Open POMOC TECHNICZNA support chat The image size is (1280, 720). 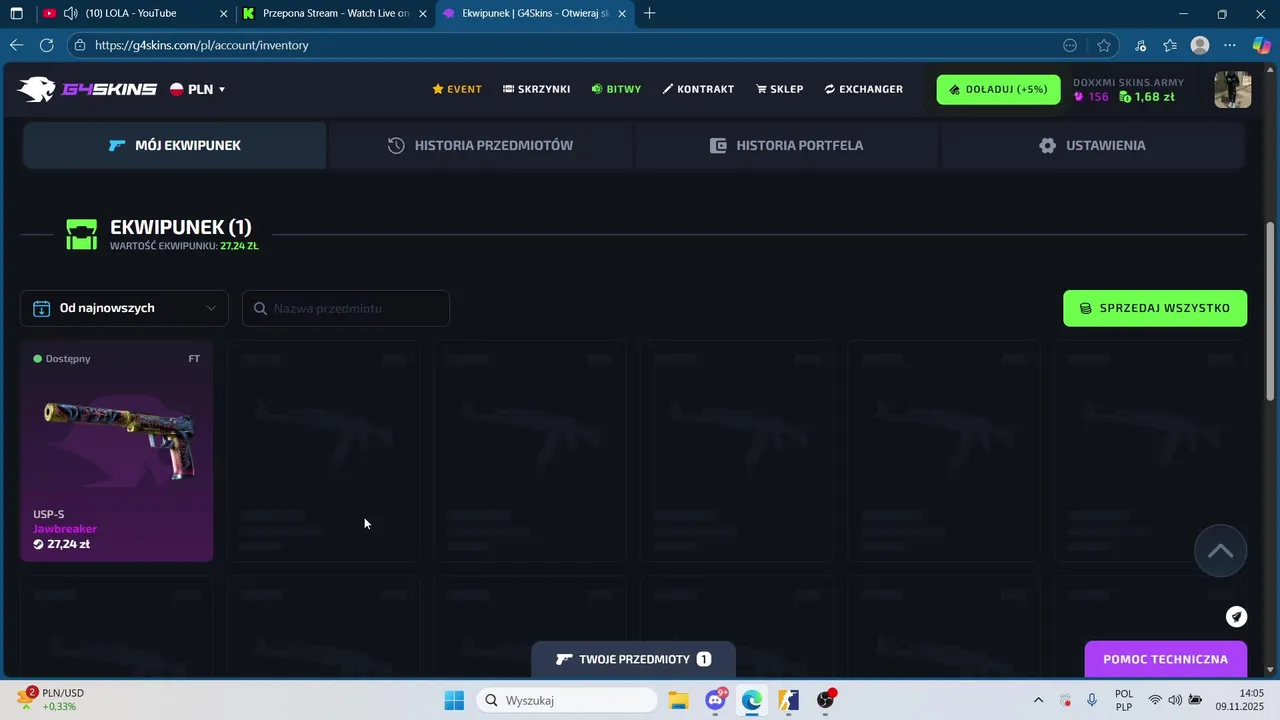tap(1165, 659)
